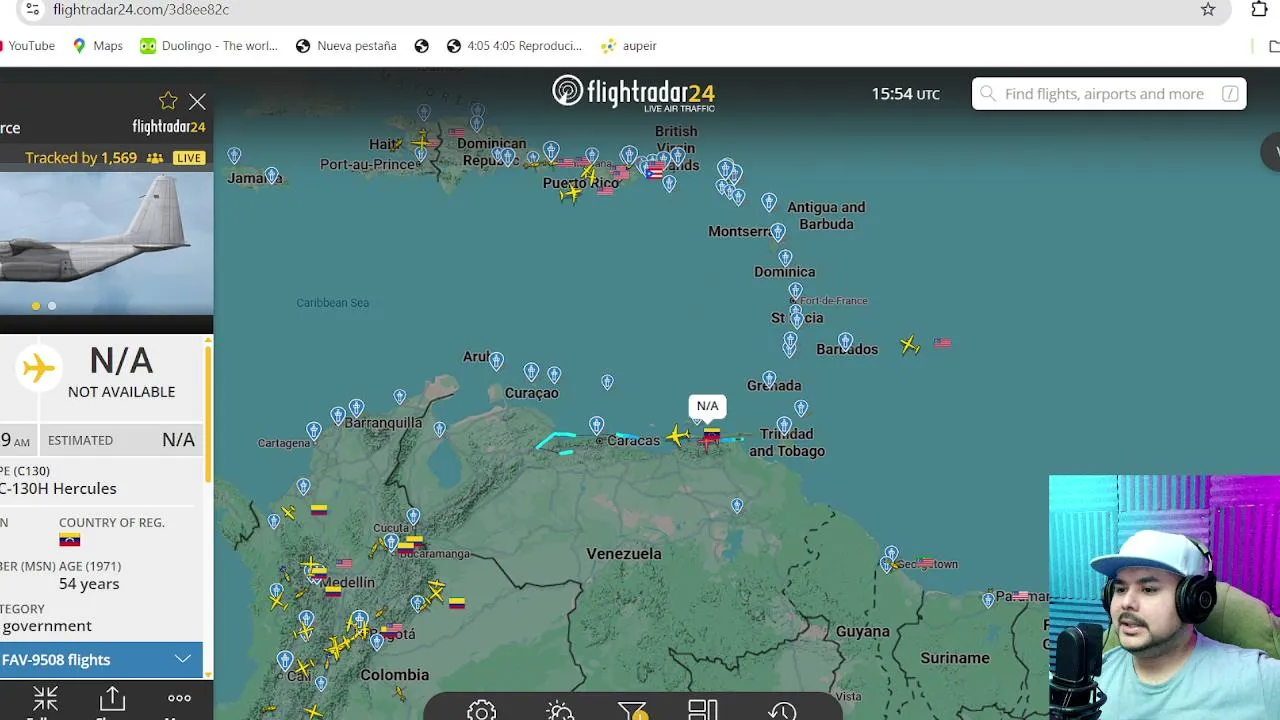Screen dimensions: 1280x720
Task: Select the second photo carousel dot
Action: point(52,306)
